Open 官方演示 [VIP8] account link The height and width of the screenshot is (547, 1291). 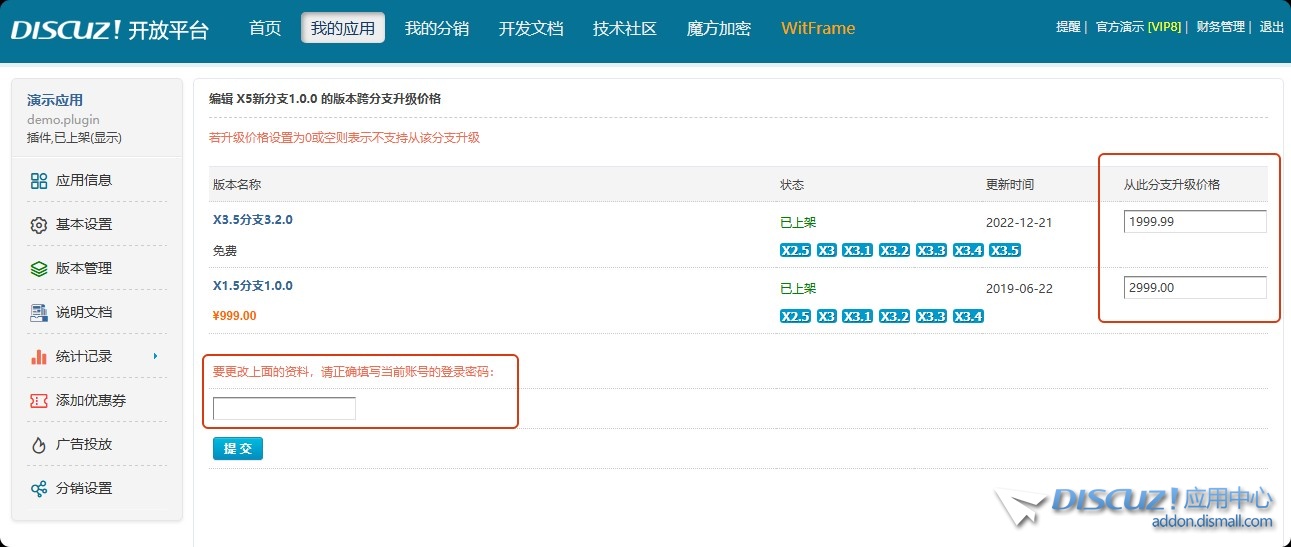1138,27
